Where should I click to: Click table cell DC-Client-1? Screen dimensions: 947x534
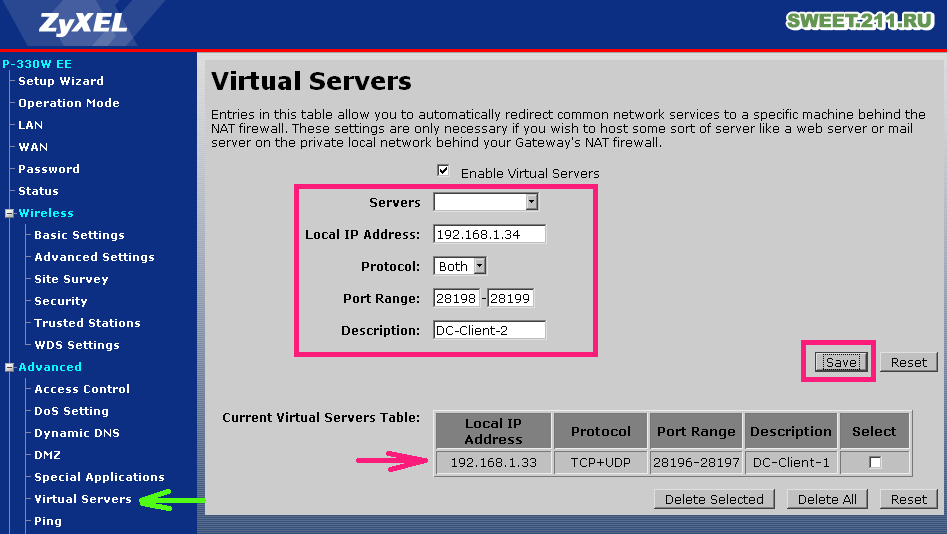791,463
